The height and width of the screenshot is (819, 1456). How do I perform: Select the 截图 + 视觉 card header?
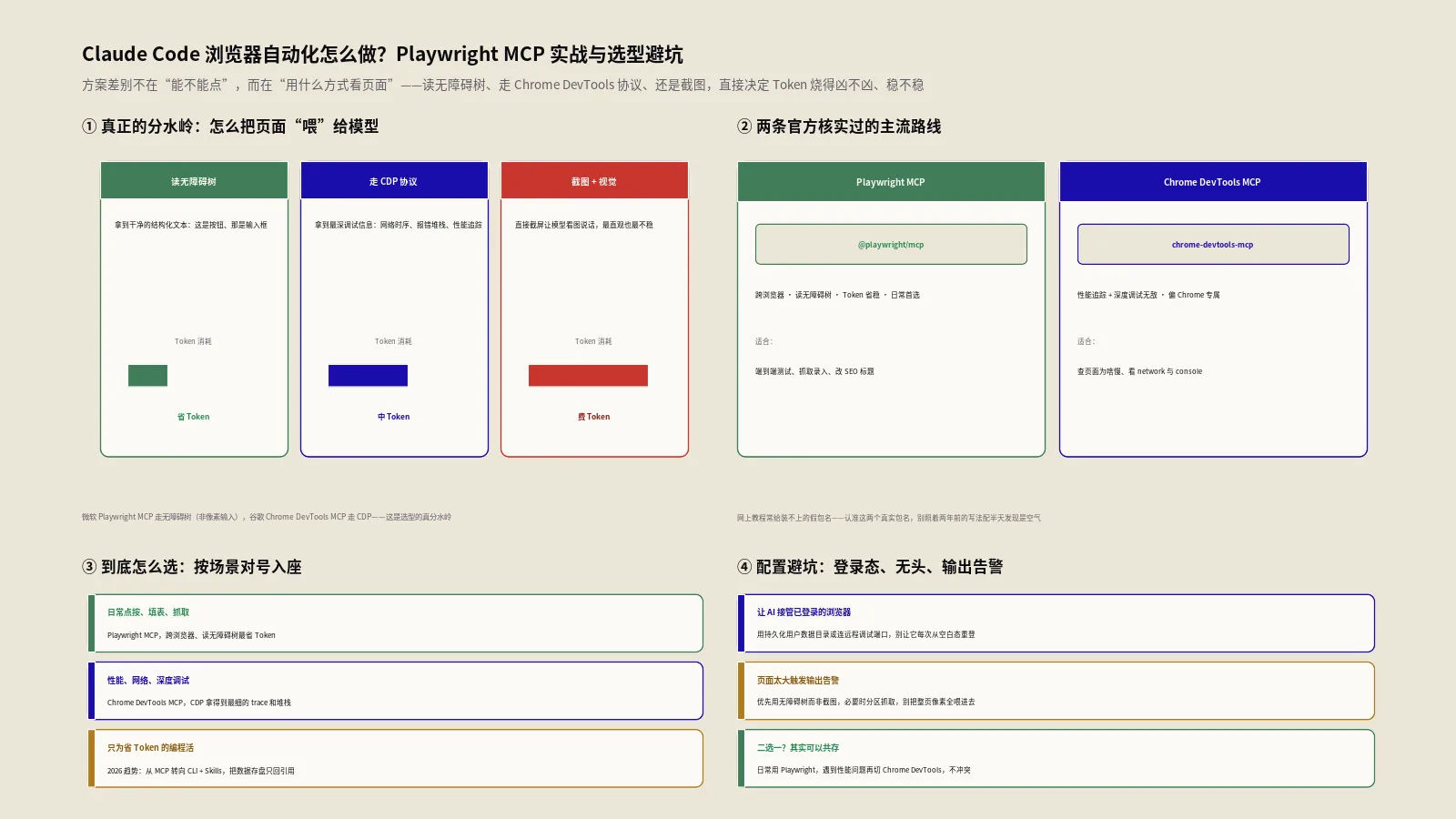coord(594,181)
